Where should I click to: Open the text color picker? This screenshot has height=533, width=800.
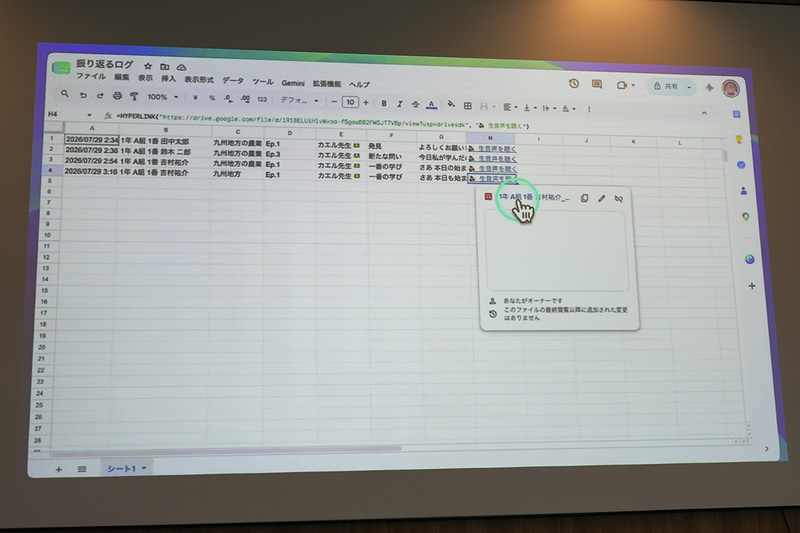tap(432, 105)
